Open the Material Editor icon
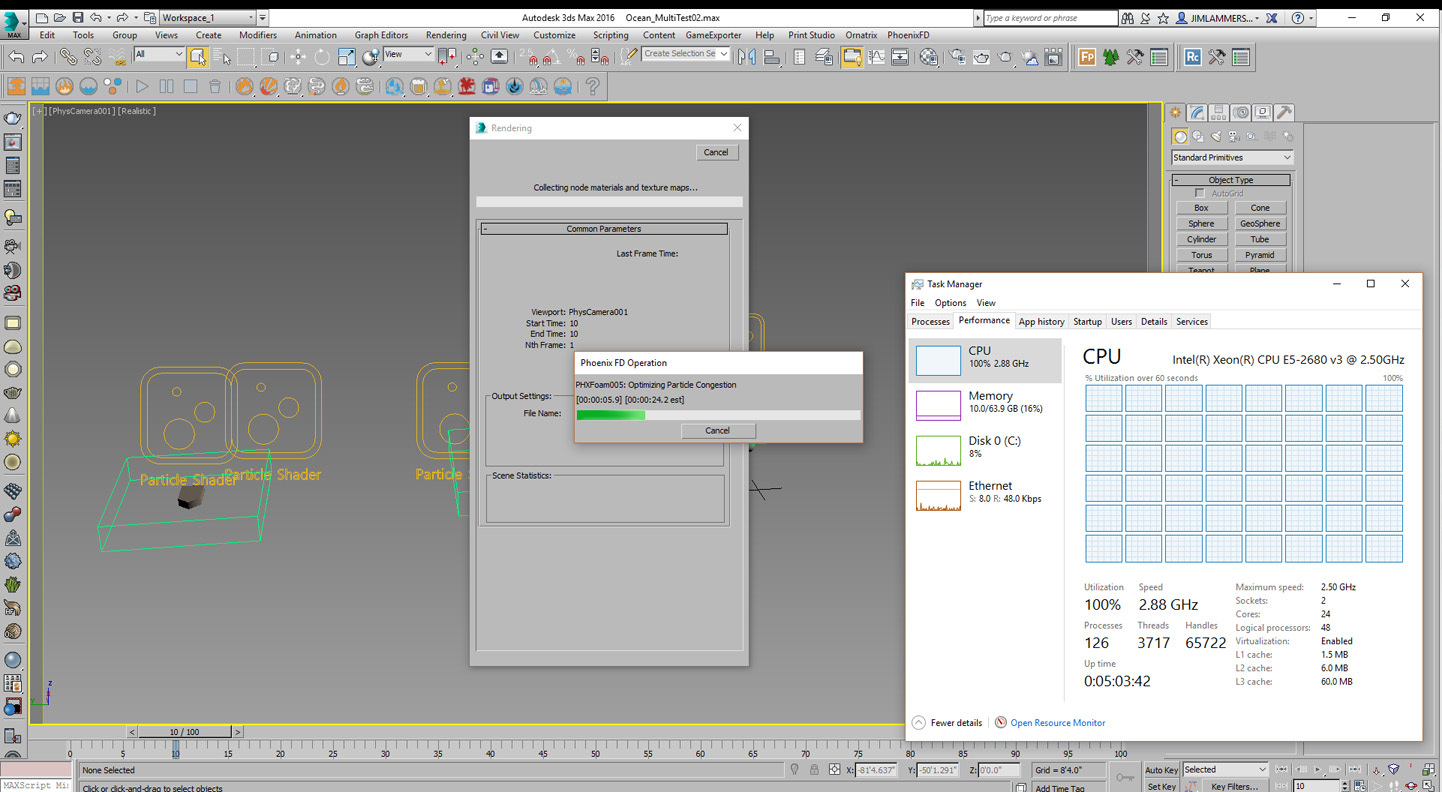The width and height of the screenshot is (1442, 792). click(x=929, y=57)
